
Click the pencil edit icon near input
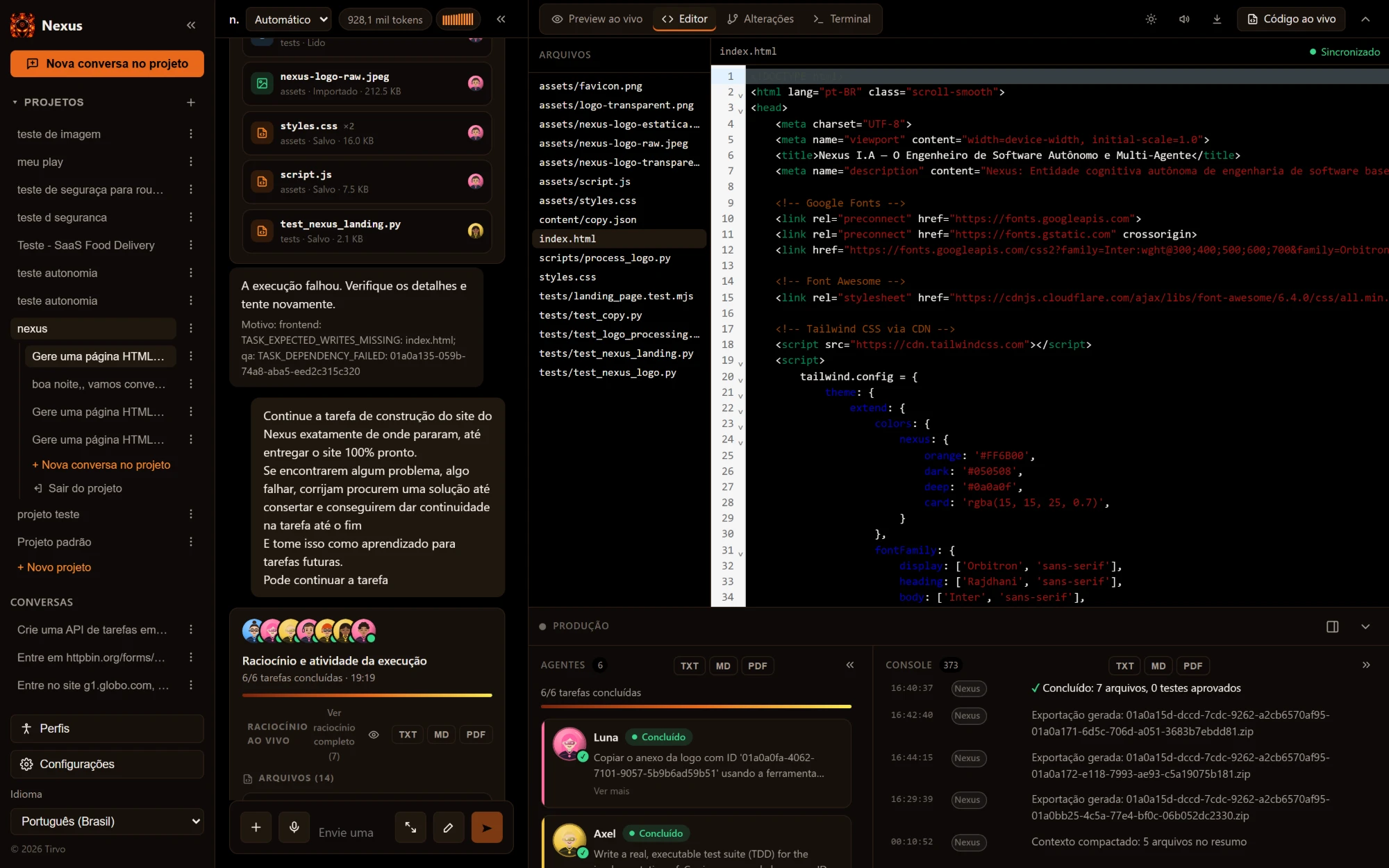[449, 827]
